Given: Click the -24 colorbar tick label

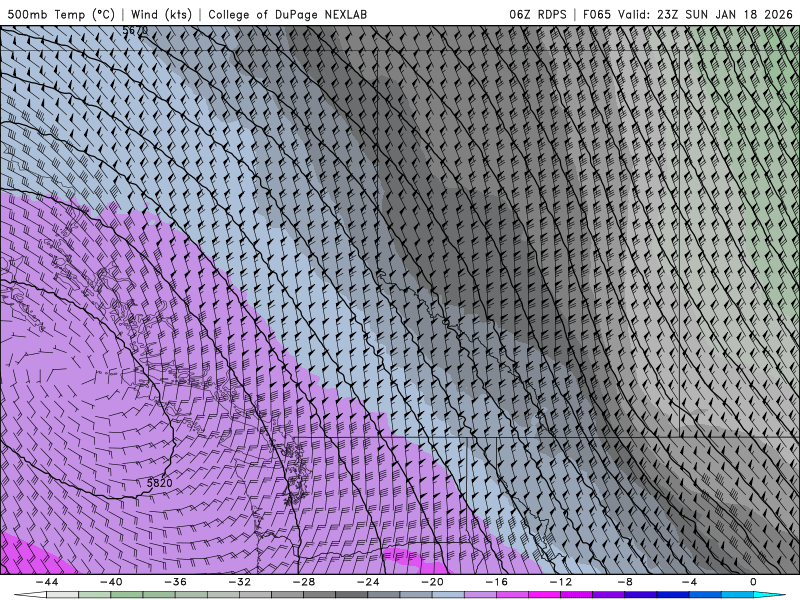Looking at the screenshot, I should pos(368,582).
